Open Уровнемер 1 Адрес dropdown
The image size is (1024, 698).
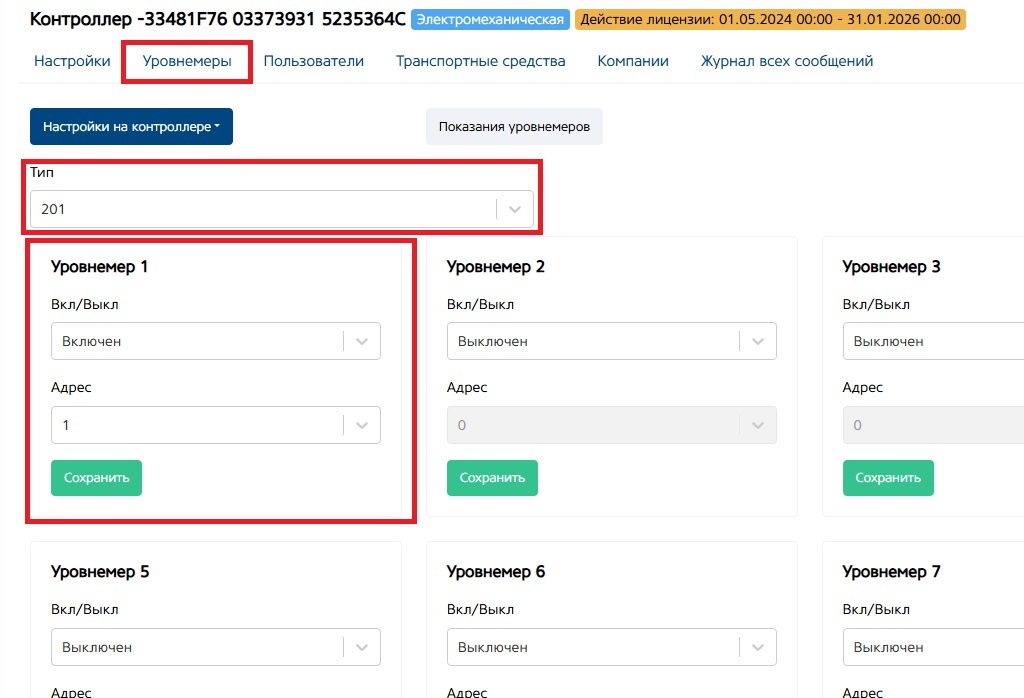tap(216, 425)
